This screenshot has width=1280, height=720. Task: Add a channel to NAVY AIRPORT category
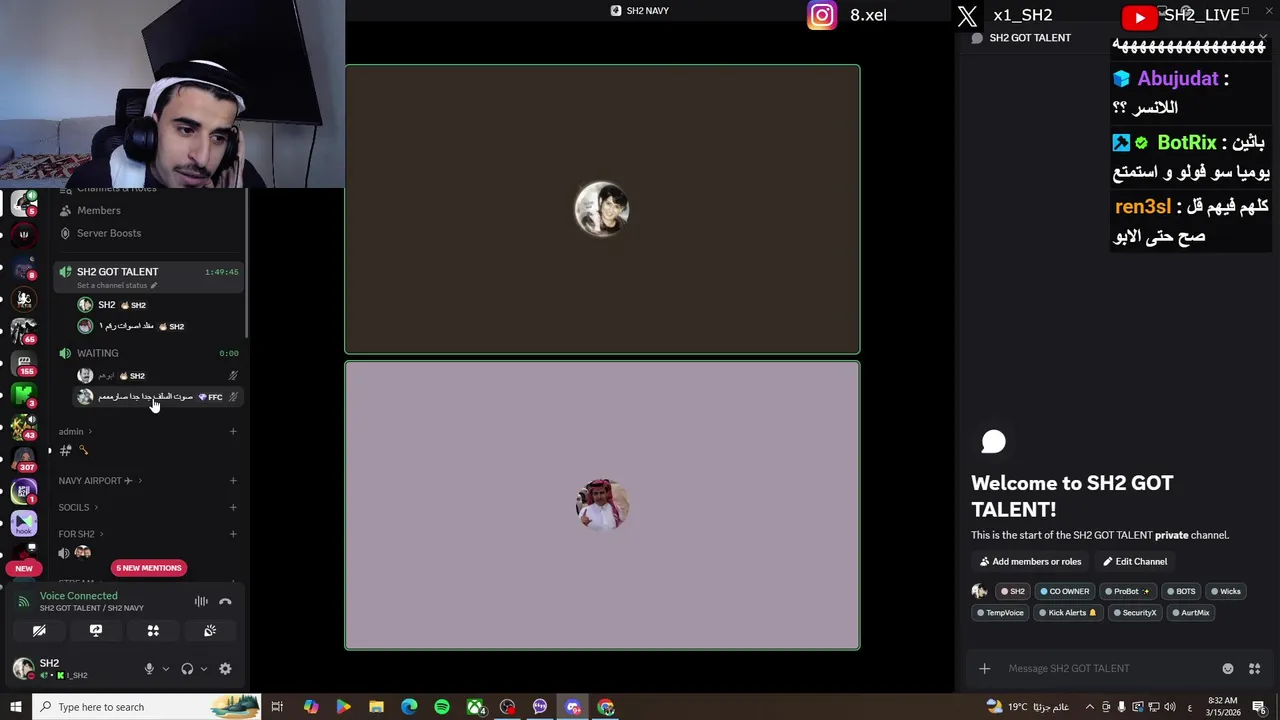pos(233,481)
